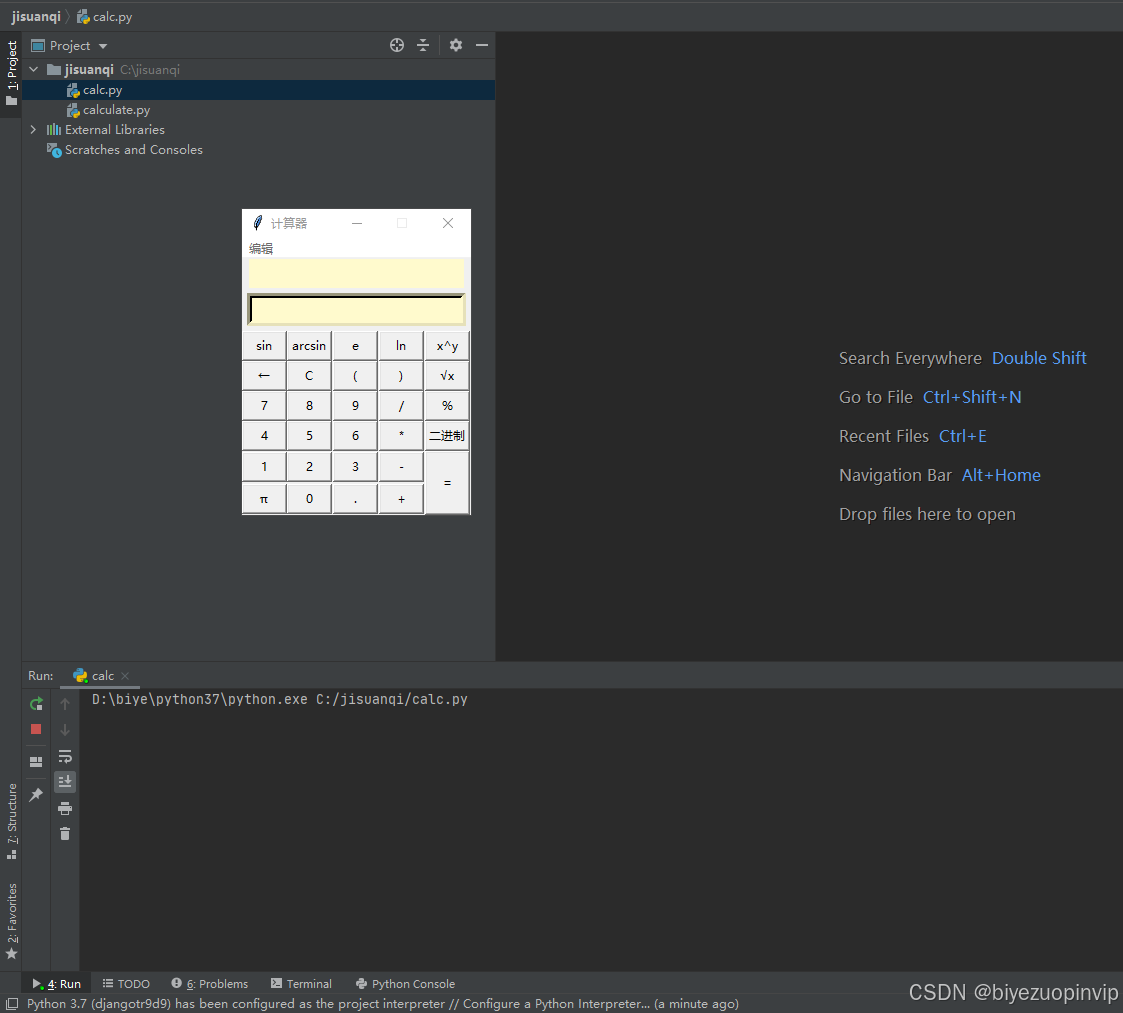Image resolution: width=1123 pixels, height=1013 pixels.
Task: Open the 1: Project side tab
Action: coord(11,72)
